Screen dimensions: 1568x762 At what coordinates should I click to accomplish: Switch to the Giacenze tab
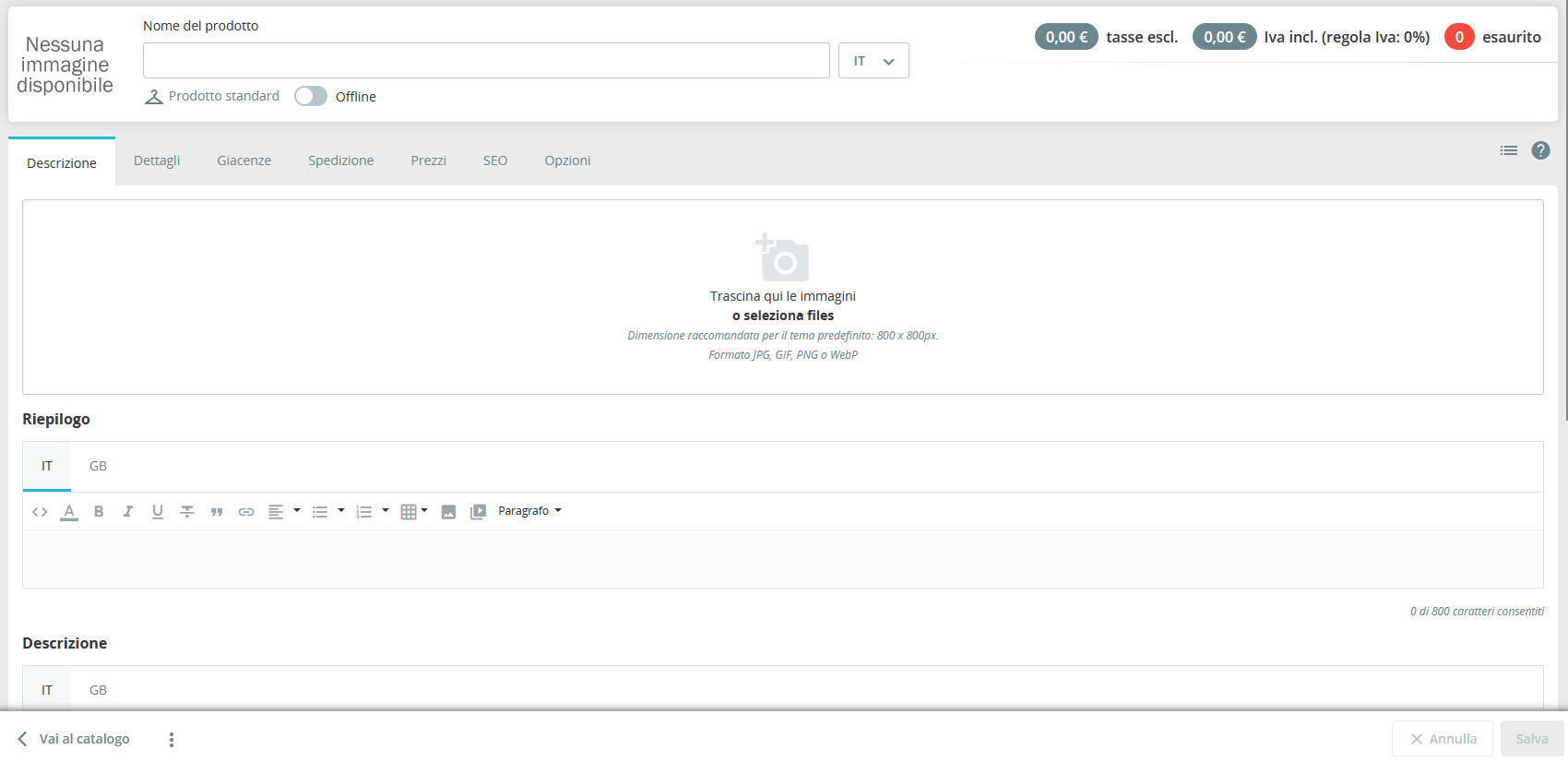coord(244,161)
